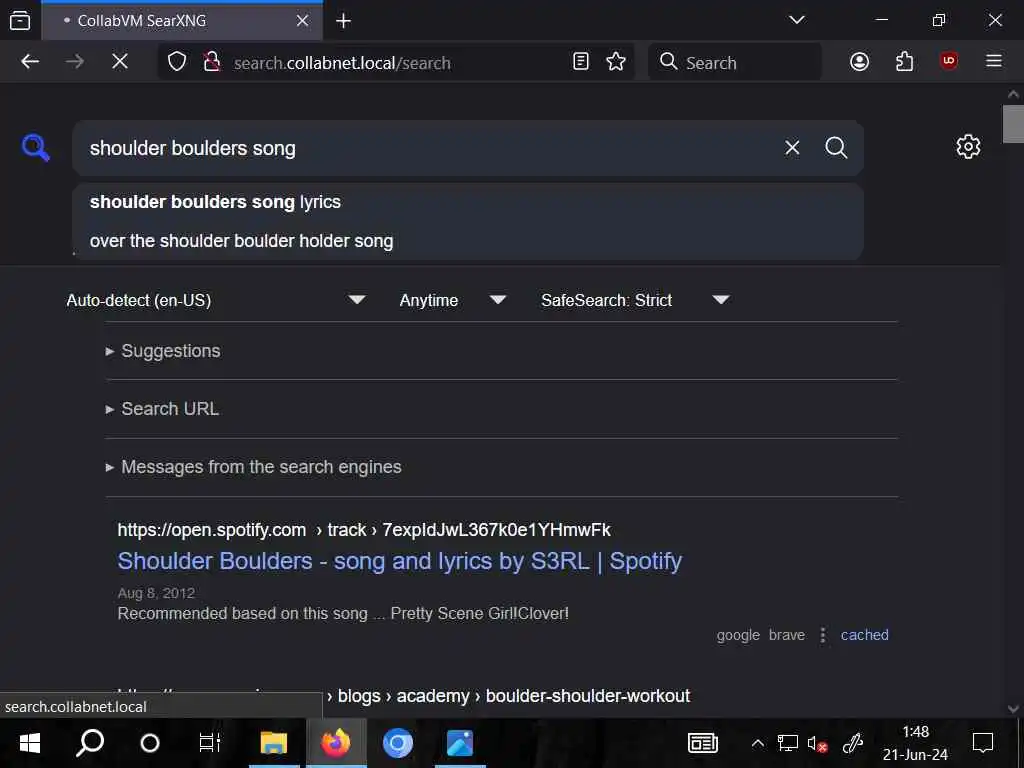Go to SearXNG home via logo

coord(35,148)
